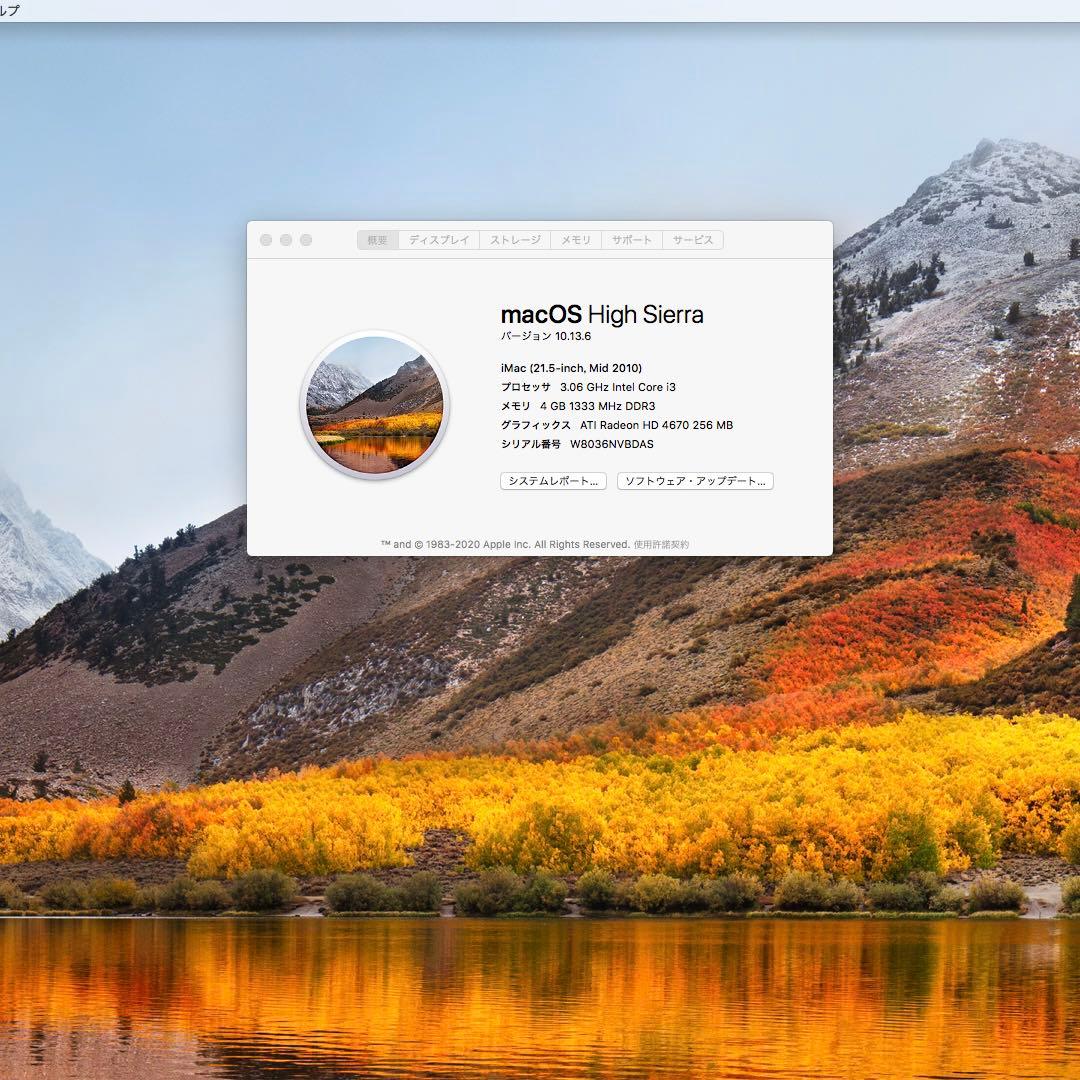The image size is (1080, 1080).
Task: Select the serial number W8036NVBDAS
Action: 612,444
